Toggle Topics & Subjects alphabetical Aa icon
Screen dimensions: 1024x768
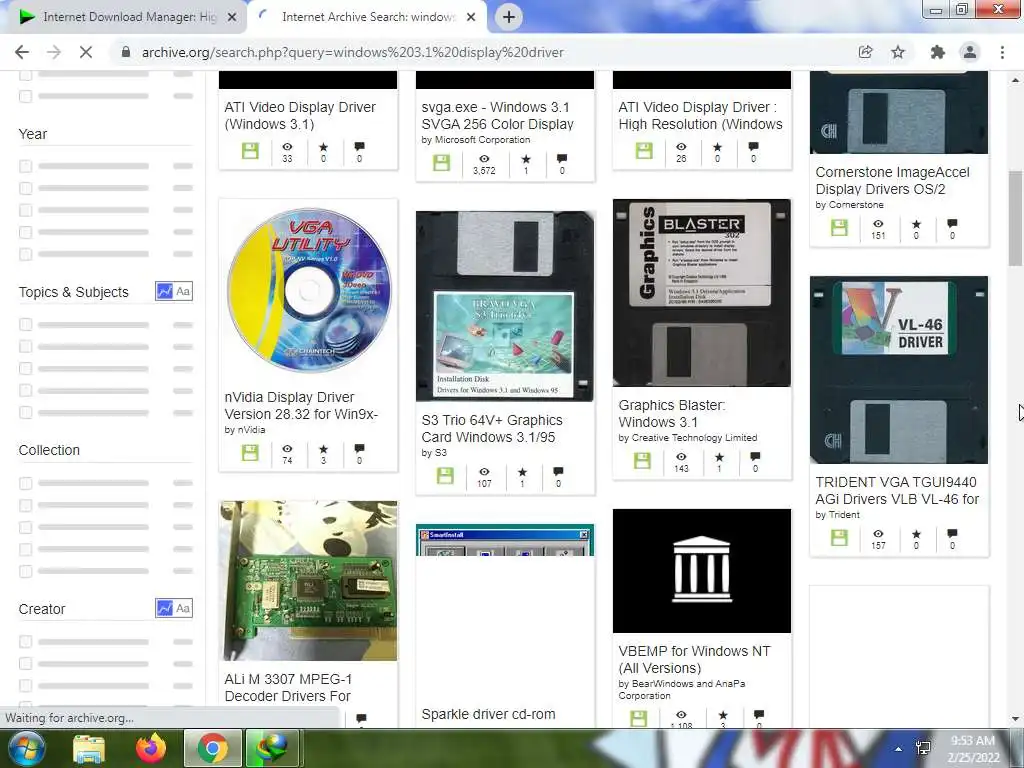(x=183, y=291)
